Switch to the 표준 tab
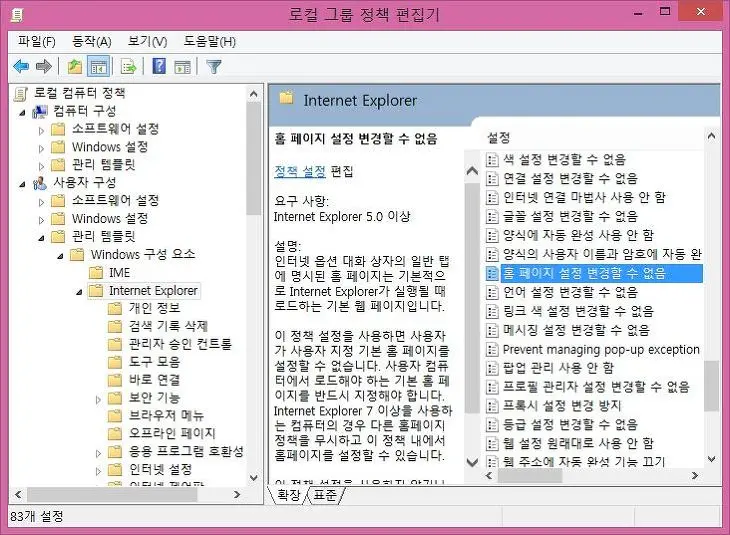This screenshot has height=535, width=730. pos(325,495)
